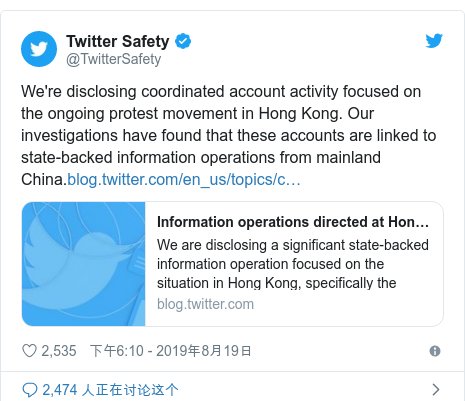Click the link card bird thumbnail
The width and height of the screenshot is (465, 401).
click(84, 264)
